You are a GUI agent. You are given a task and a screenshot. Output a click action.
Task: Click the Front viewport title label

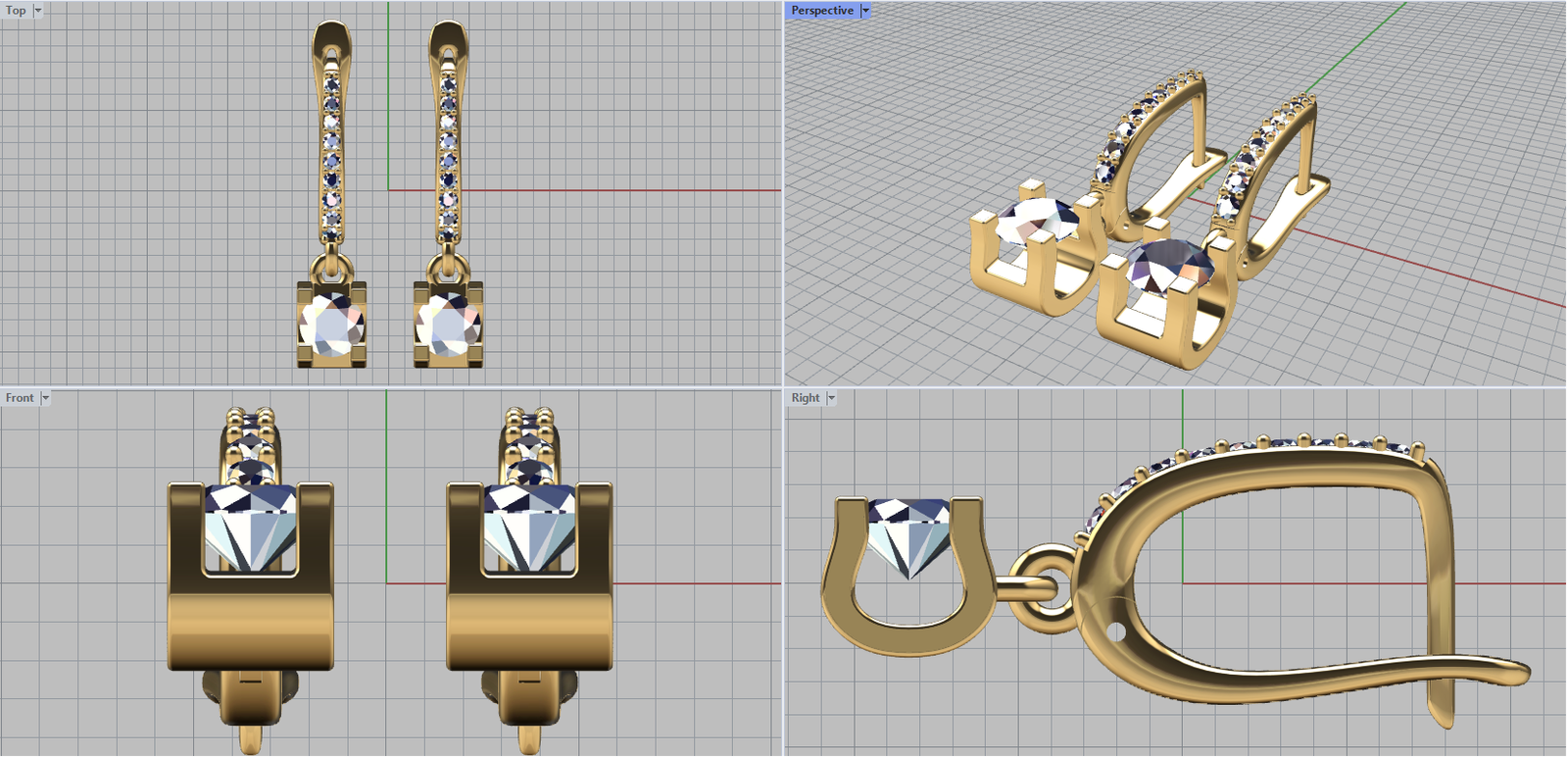pos(20,398)
